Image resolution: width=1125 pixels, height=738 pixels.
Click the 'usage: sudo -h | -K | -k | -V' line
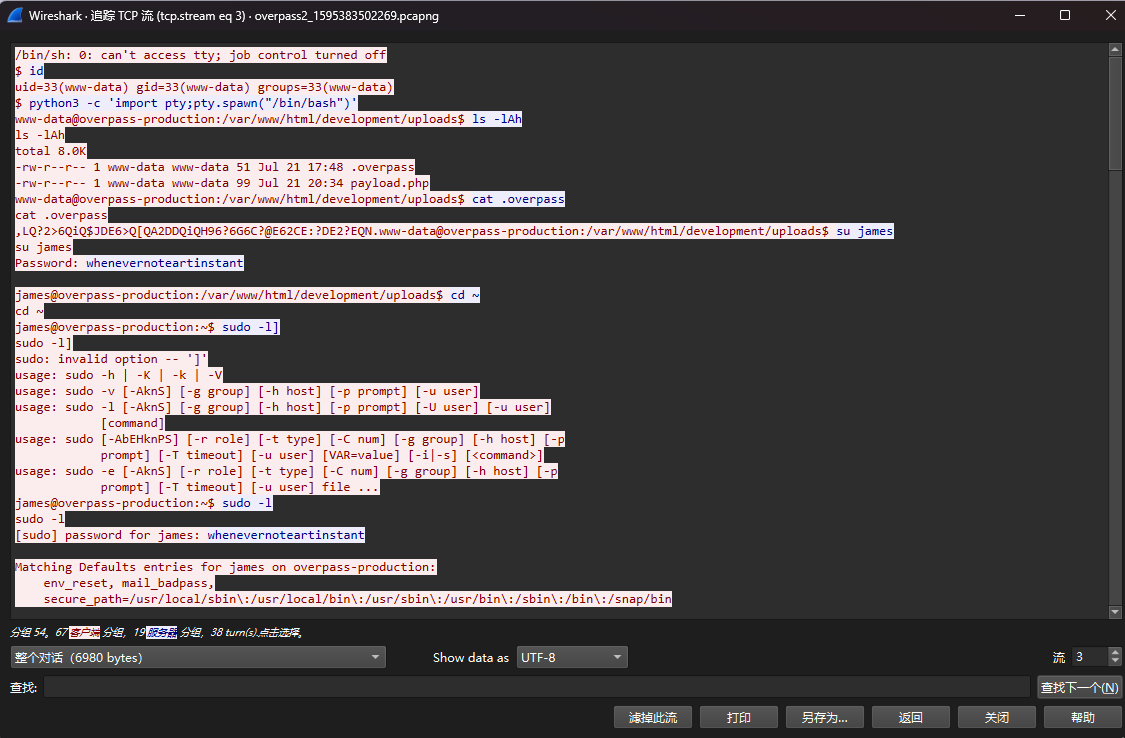coord(119,375)
